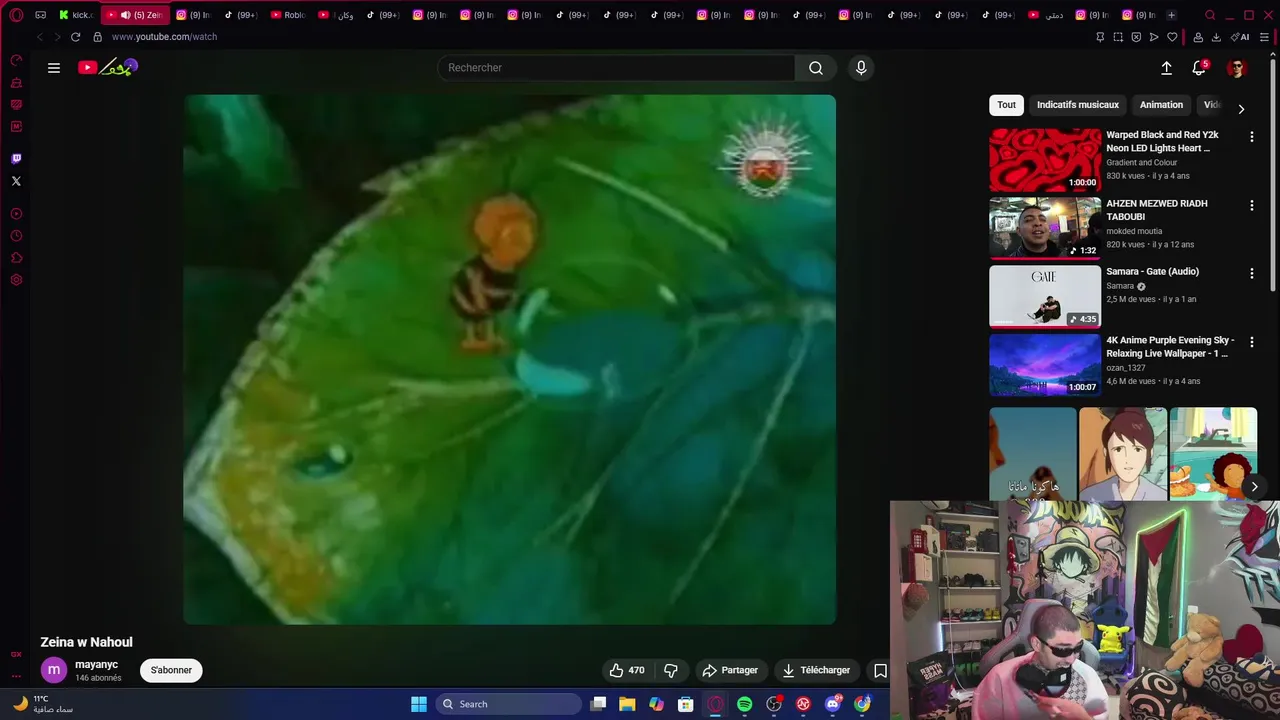Open the Opera GX main menu logo
The height and width of the screenshot is (720, 1280).
16,15
